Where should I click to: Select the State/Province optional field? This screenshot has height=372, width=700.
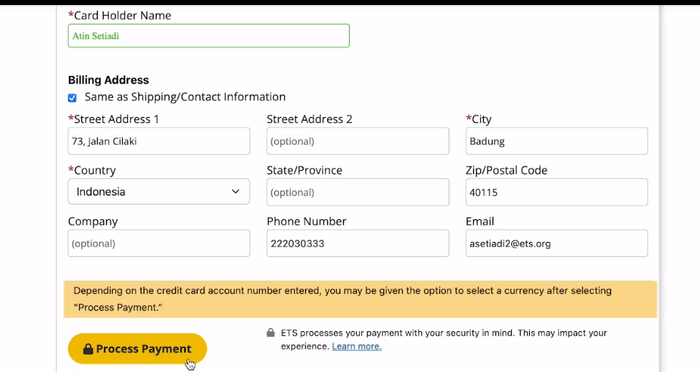pos(358,192)
